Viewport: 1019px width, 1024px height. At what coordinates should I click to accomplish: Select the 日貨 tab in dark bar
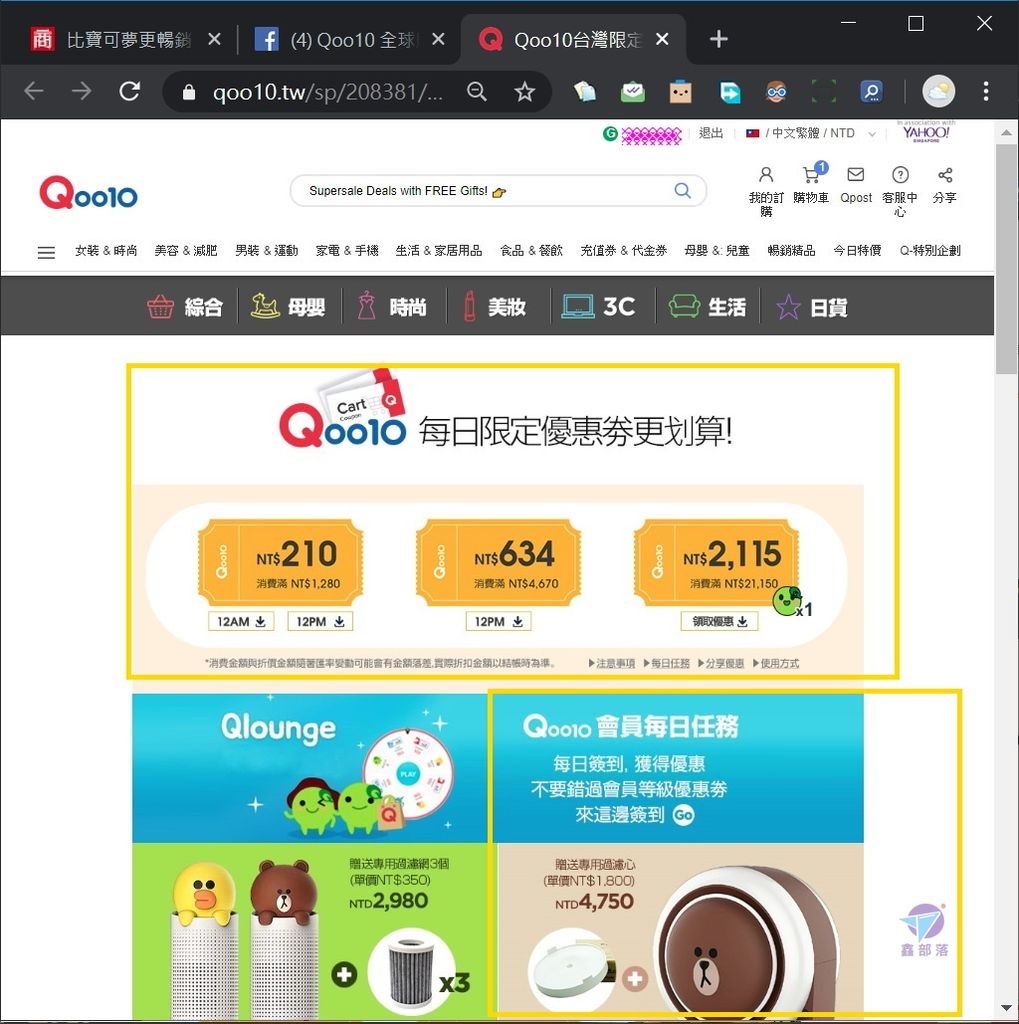point(811,306)
